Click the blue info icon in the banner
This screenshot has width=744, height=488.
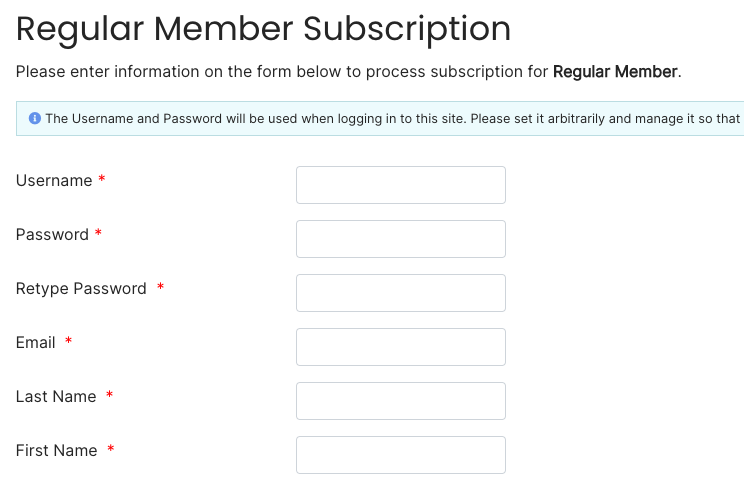tap(35, 118)
